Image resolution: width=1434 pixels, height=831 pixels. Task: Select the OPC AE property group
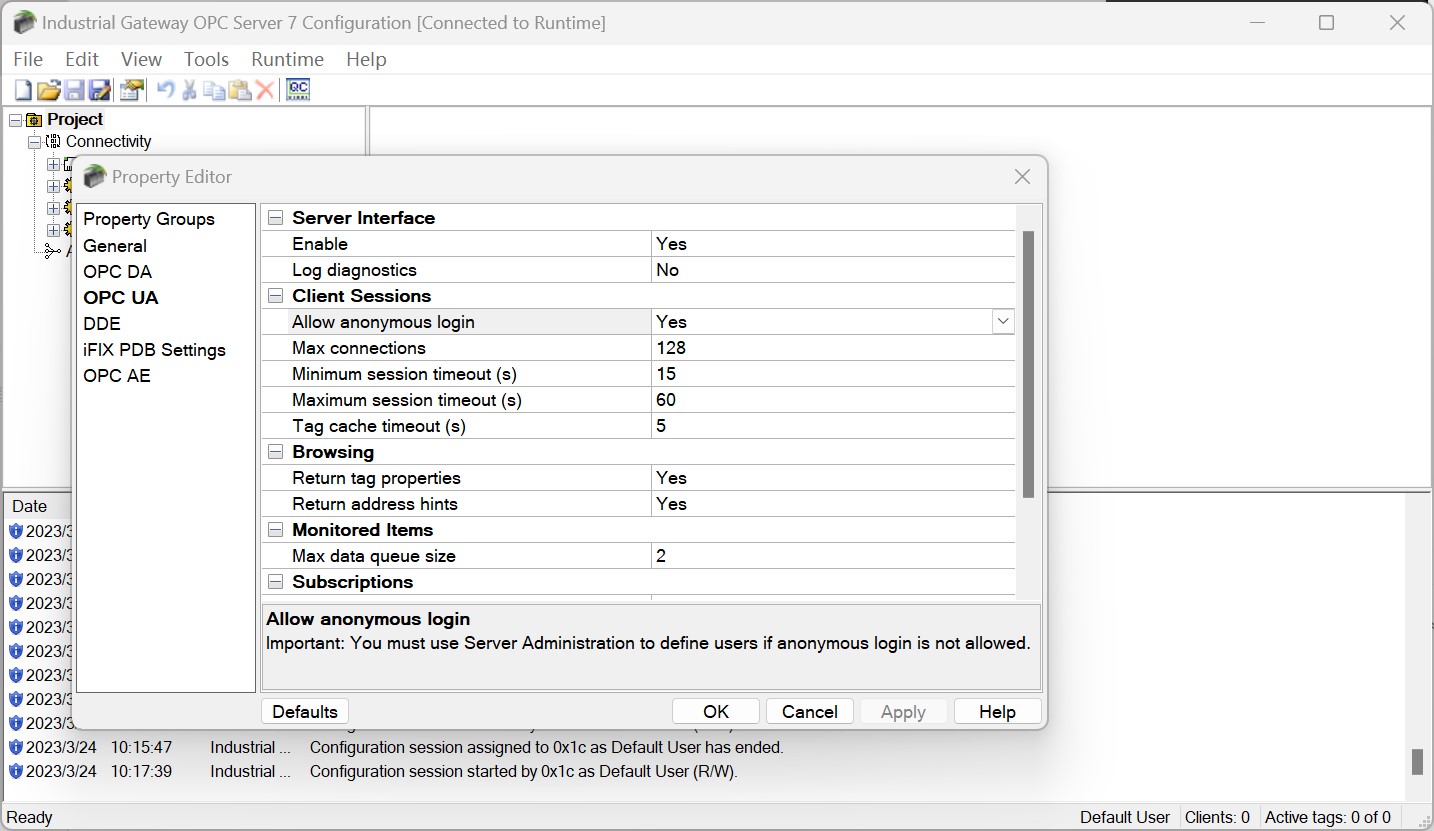click(x=117, y=376)
